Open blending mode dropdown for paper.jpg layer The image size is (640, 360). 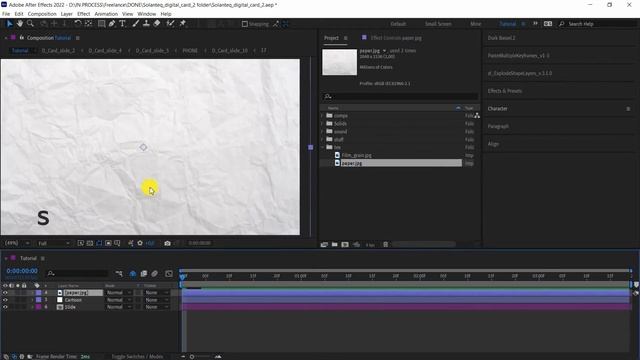point(119,293)
